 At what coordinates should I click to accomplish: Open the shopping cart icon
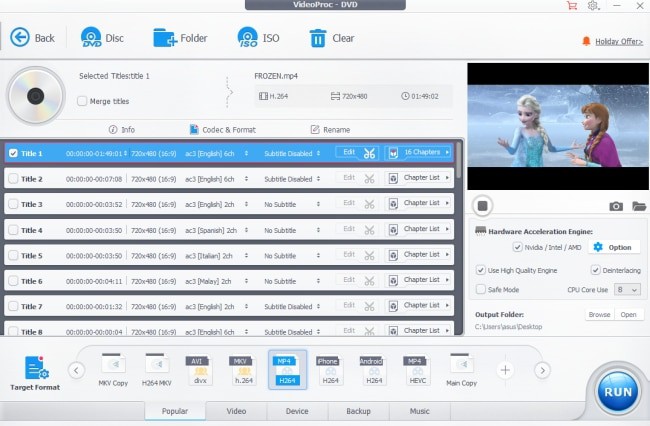click(x=572, y=5)
